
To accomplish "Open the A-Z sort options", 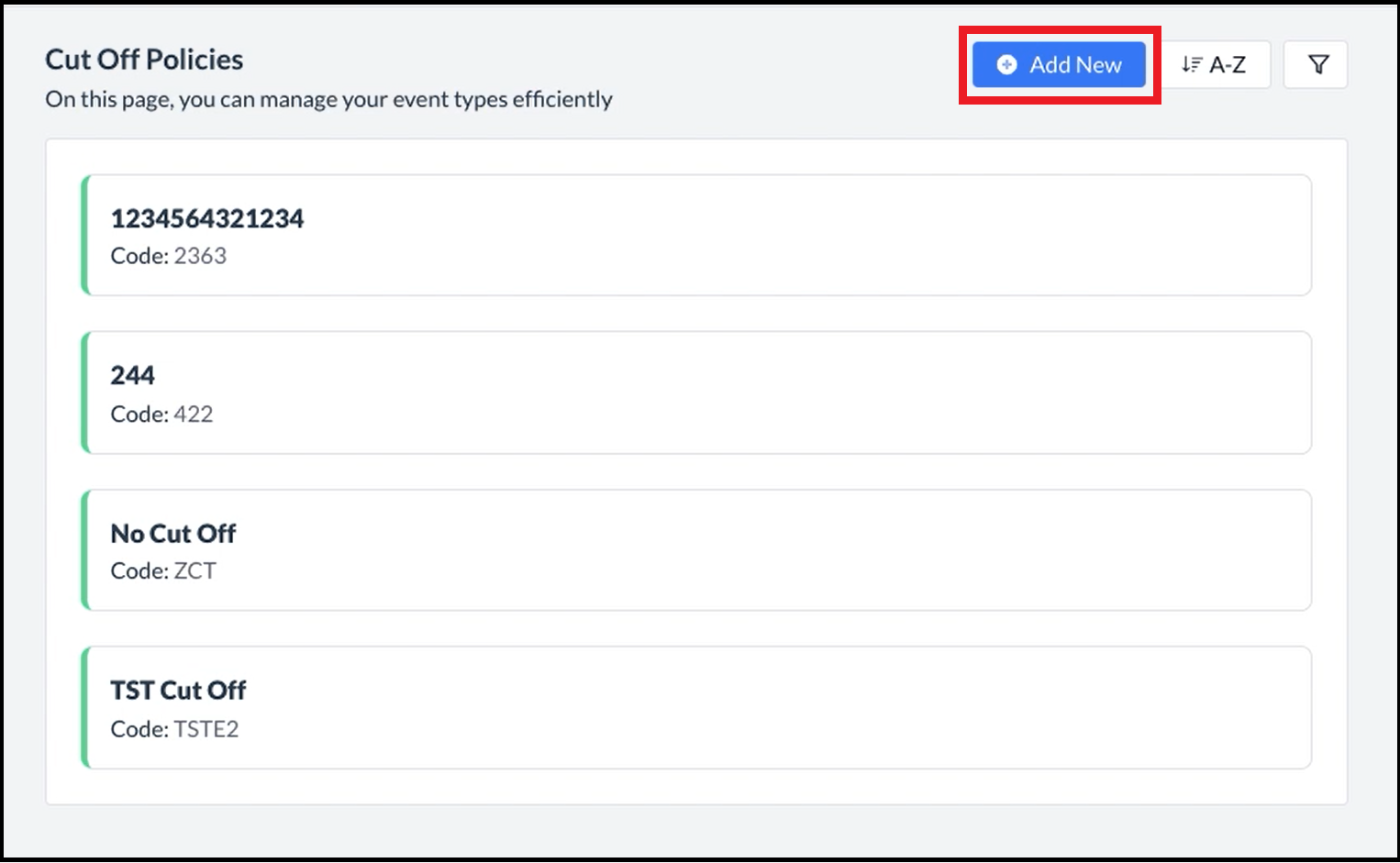I will 1215,65.
